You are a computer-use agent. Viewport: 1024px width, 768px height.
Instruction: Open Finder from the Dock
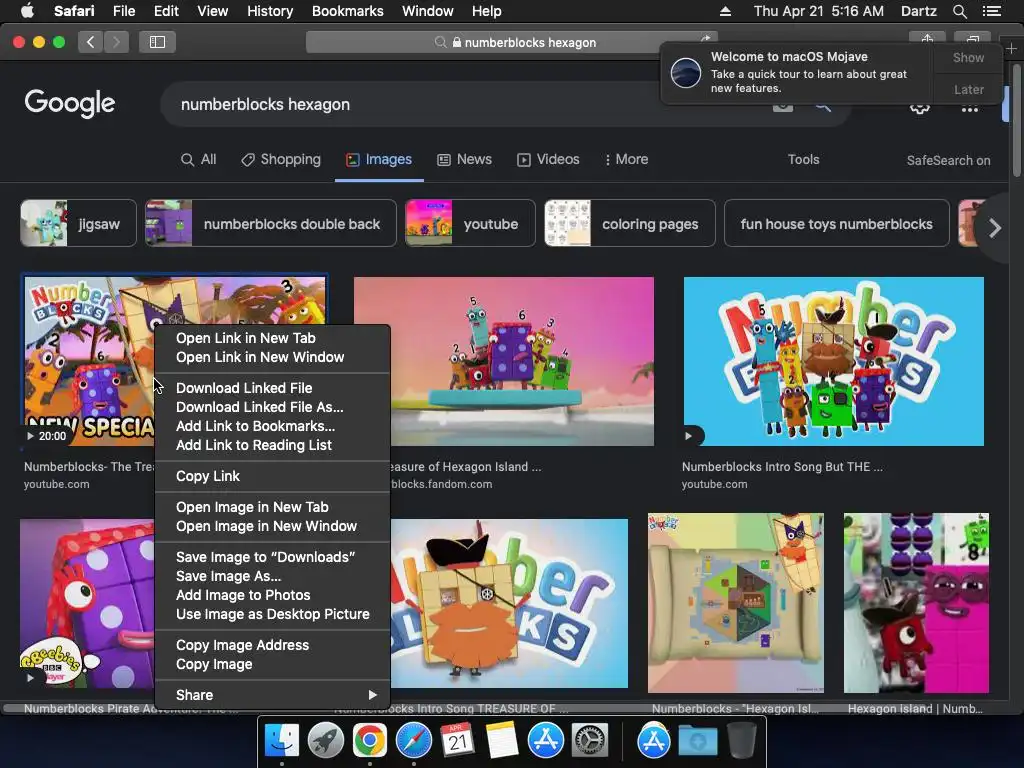coord(281,741)
